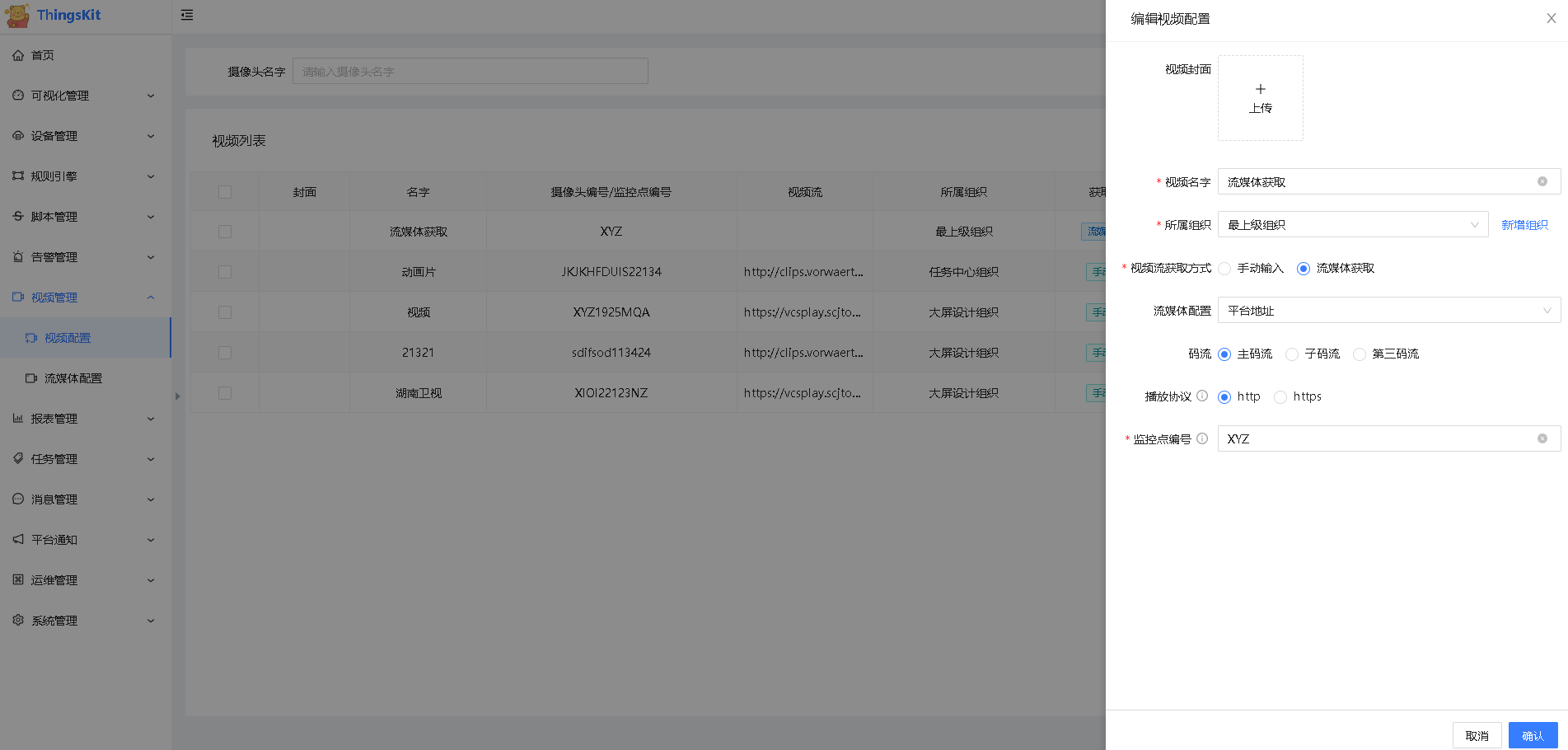
Task: Click the 消息管理 chat icon
Action: tap(18, 499)
